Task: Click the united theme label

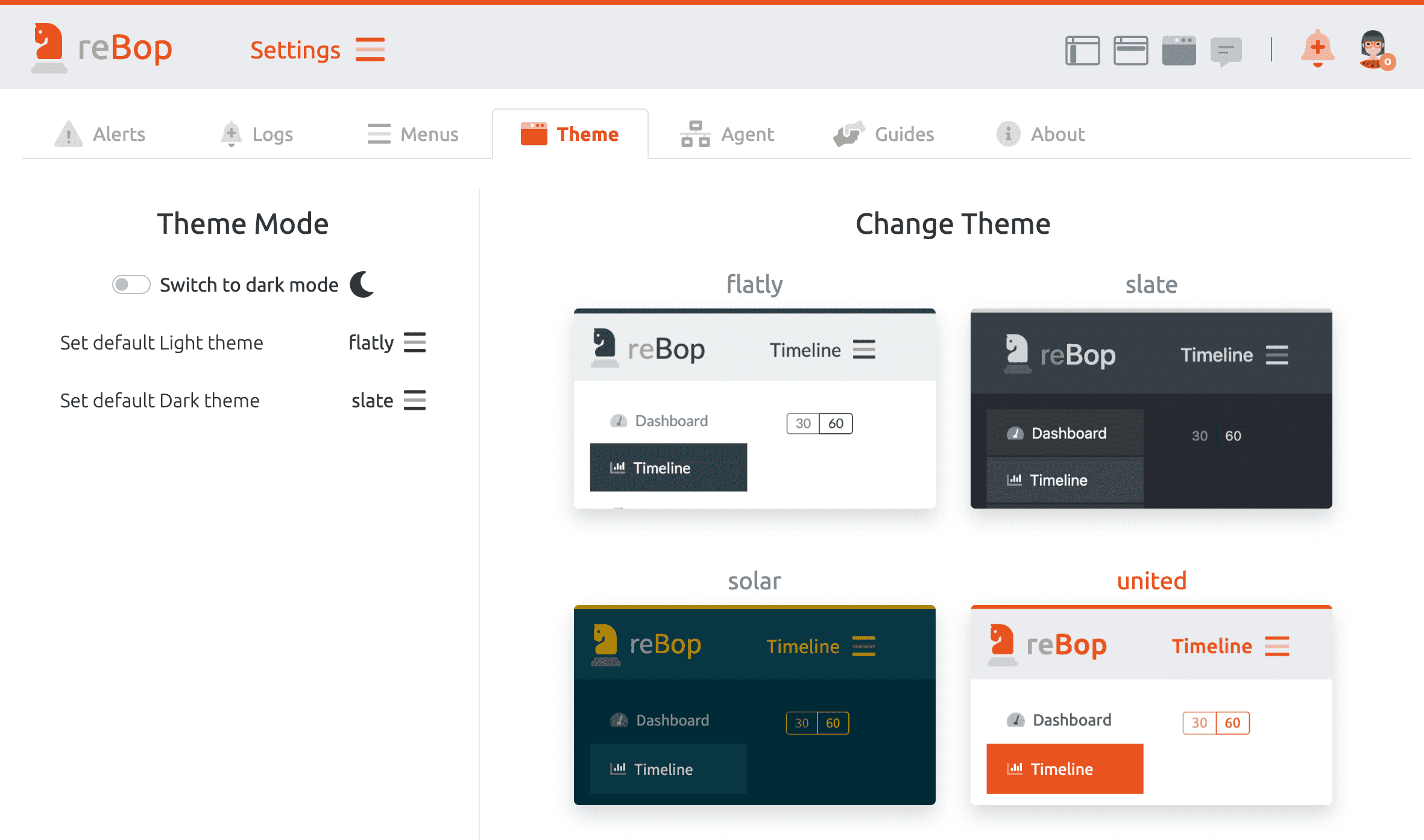Action: (1151, 581)
